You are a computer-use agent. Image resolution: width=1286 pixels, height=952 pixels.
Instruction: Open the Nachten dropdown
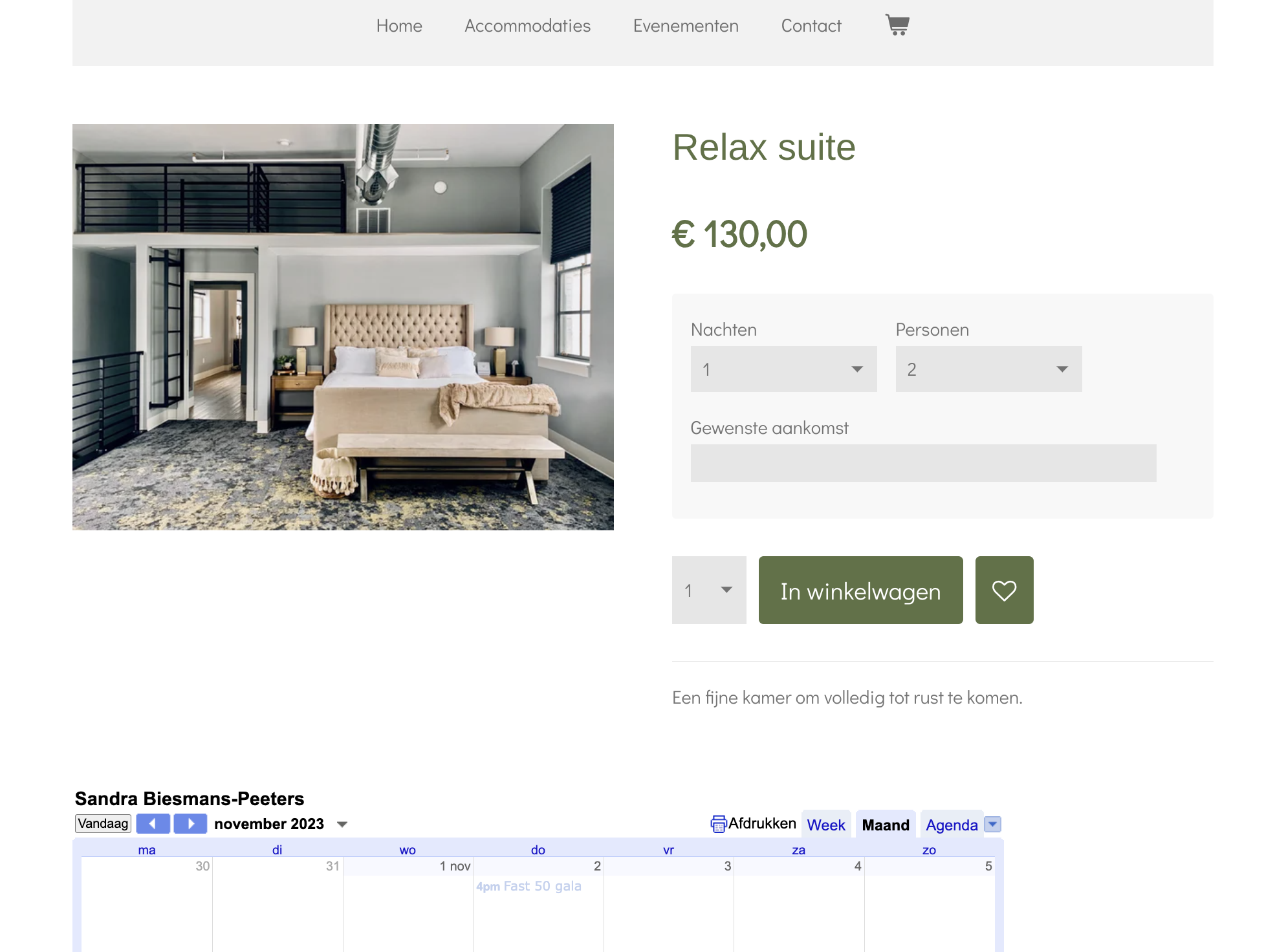pyautogui.click(x=783, y=369)
